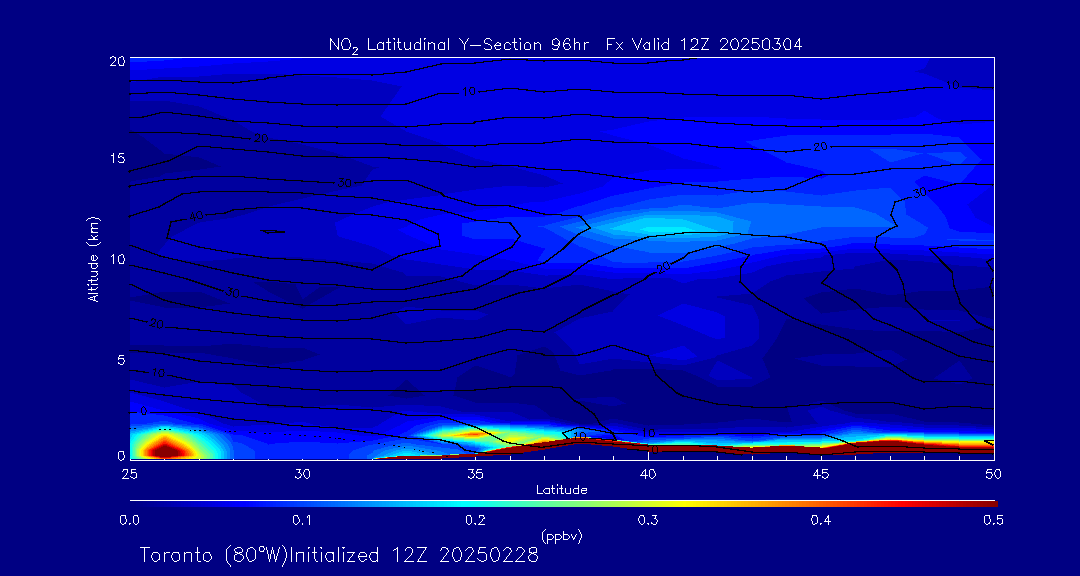Viewport: 1080px width, 576px height.
Task: Click the "Latitude" x-axis label
Action: [x=562, y=490]
